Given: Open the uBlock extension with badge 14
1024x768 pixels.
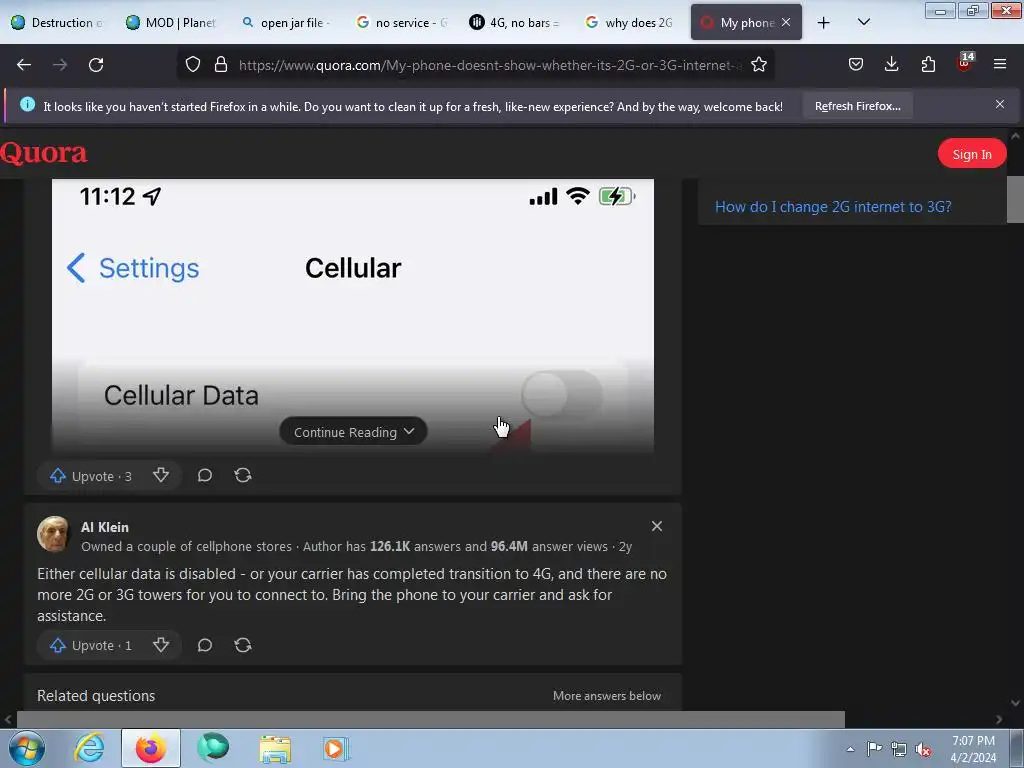Looking at the screenshot, I should pyautogui.click(x=964, y=63).
